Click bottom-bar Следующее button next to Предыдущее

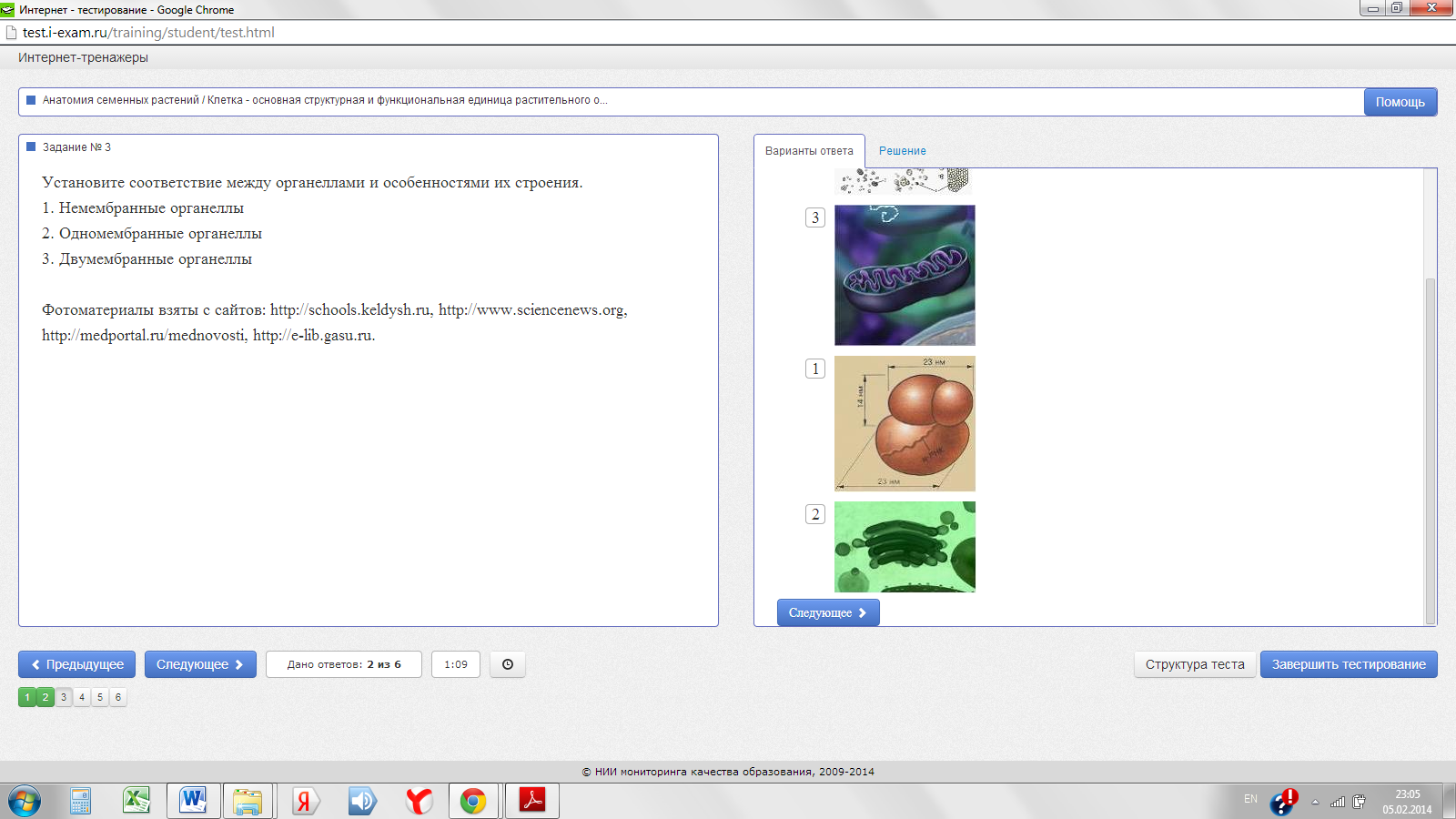coord(200,664)
